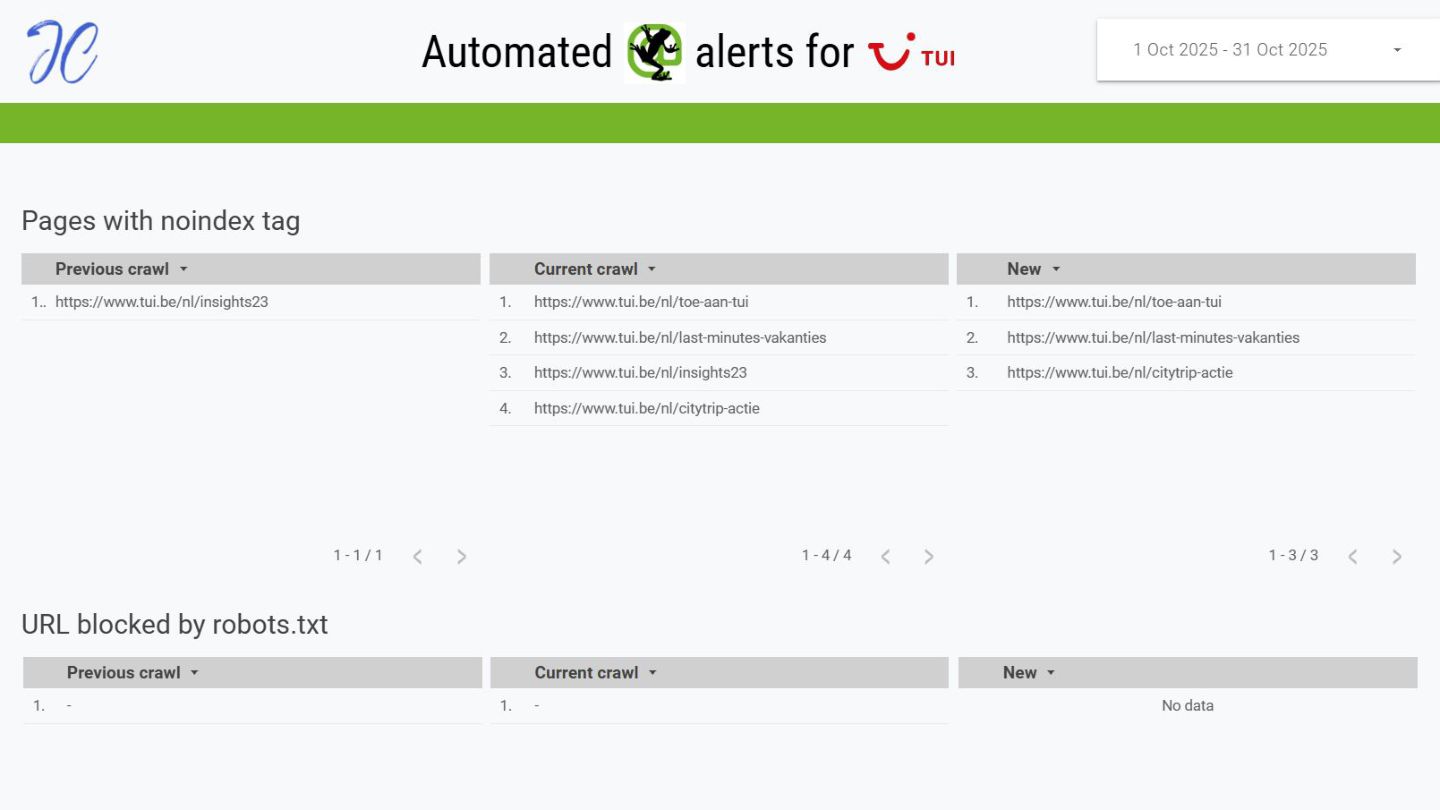The image size is (1440, 810).
Task: Select last-minutes-vakanties URL in New table
Action: (1153, 338)
